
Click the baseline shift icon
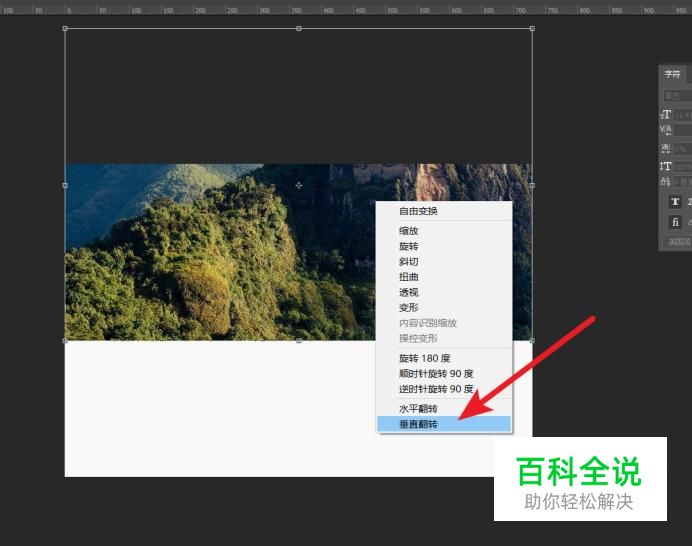click(x=666, y=181)
